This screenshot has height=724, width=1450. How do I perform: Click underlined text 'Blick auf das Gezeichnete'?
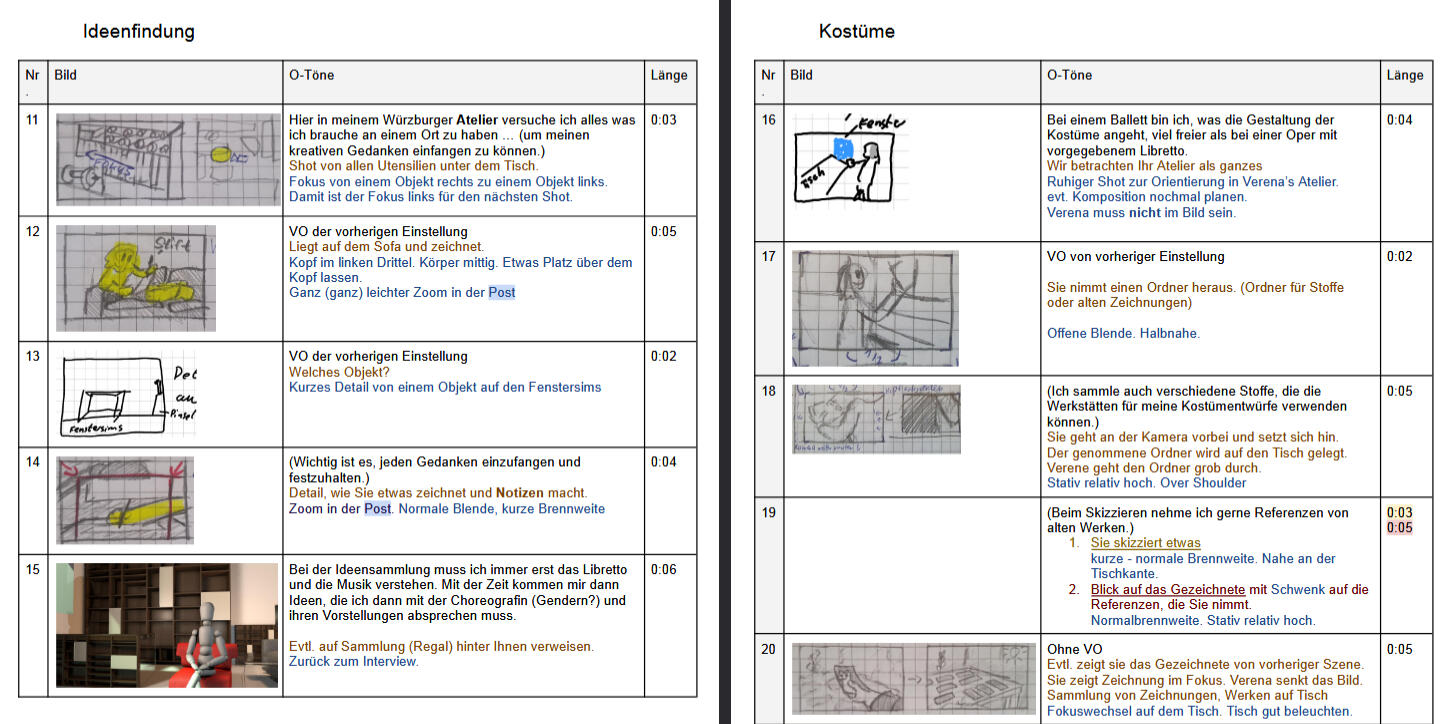click(1167, 590)
